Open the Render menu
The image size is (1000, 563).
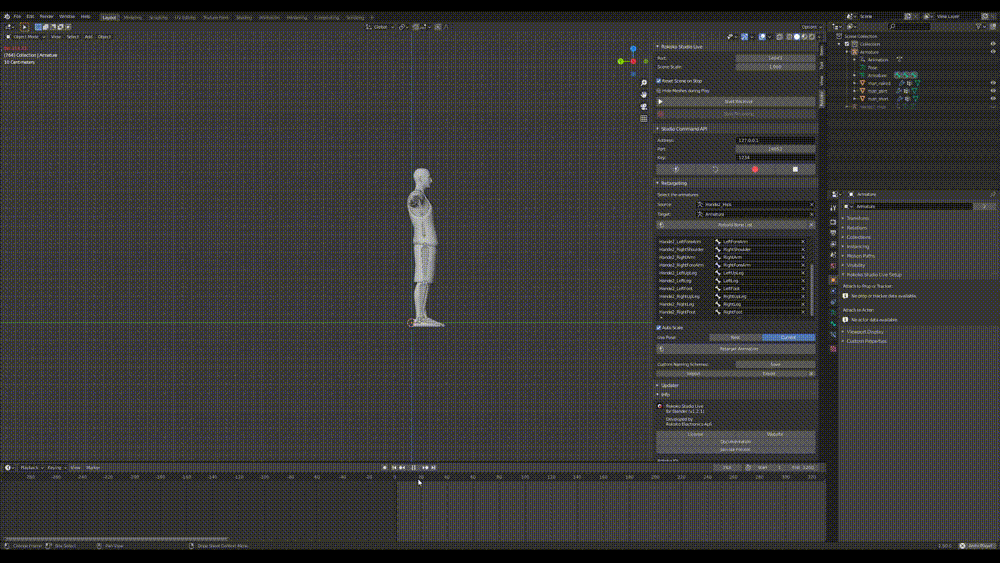pos(47,17)
